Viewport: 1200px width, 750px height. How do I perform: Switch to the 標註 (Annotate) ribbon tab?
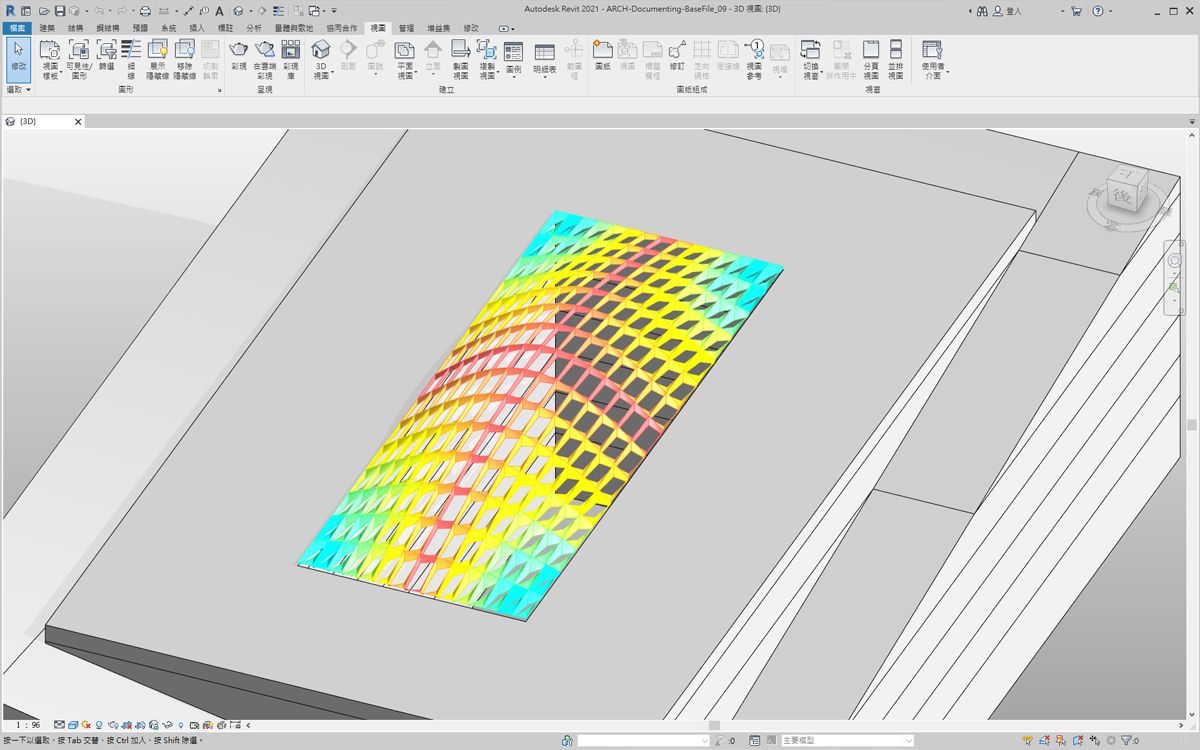[225, 28]
